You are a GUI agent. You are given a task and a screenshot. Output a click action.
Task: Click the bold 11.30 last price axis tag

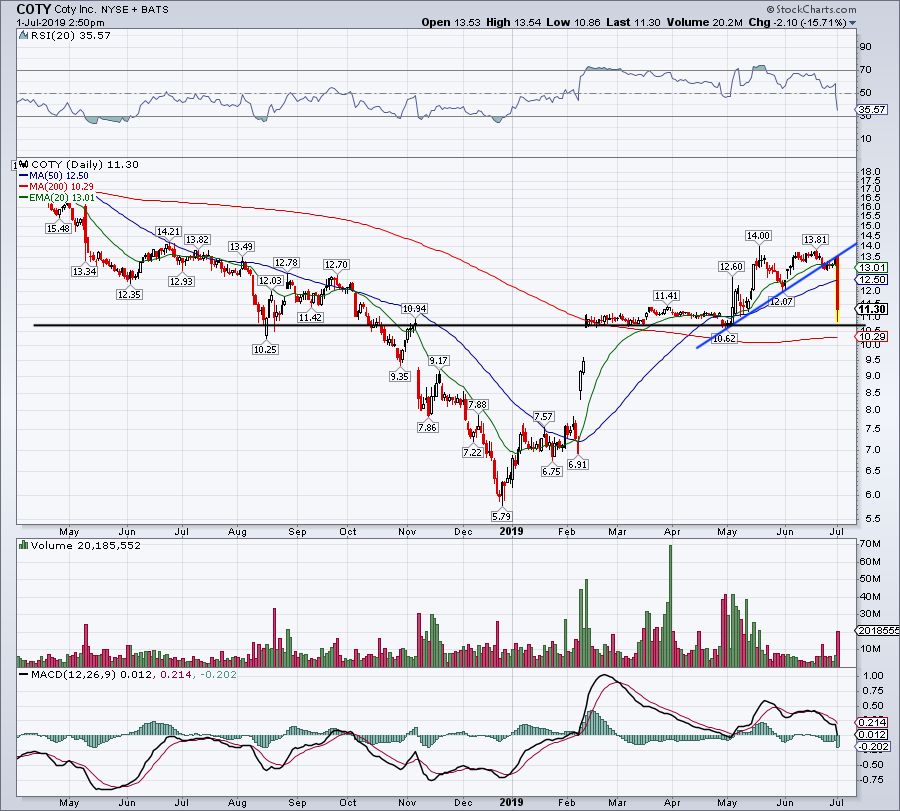point(871,309)
